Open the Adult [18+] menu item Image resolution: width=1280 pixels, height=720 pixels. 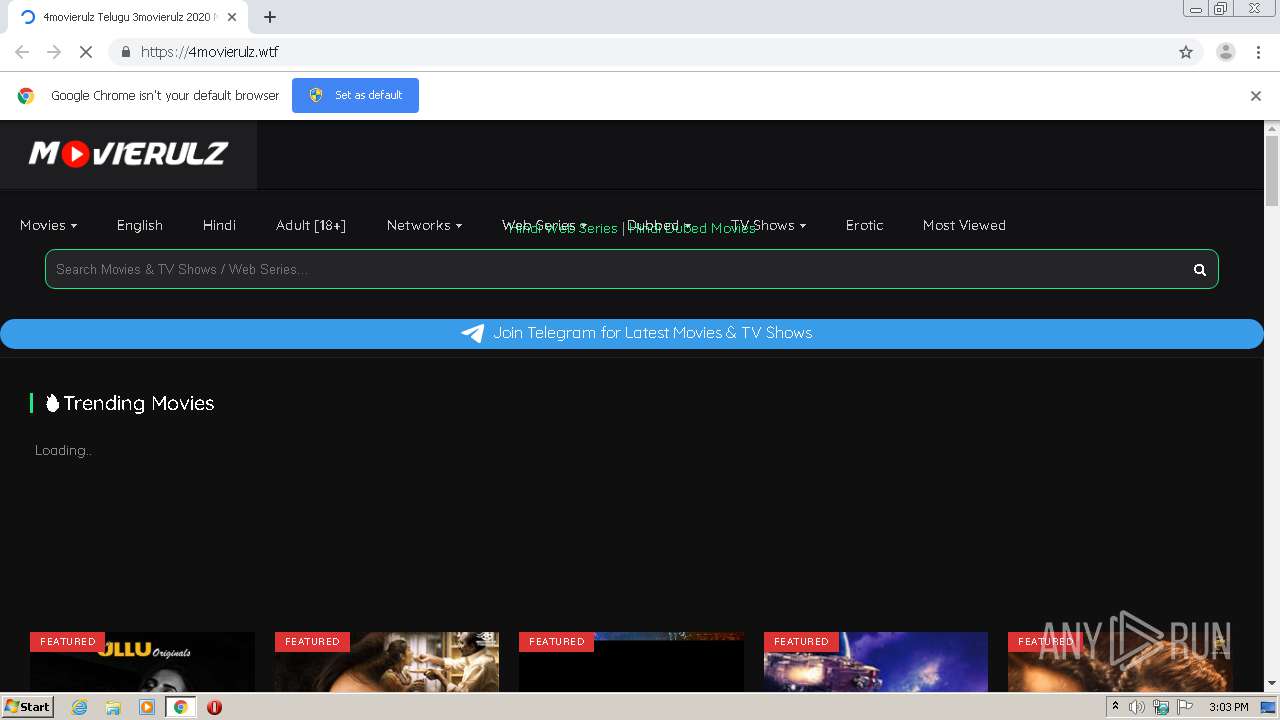pyautogui.click(x=311, y=225)
